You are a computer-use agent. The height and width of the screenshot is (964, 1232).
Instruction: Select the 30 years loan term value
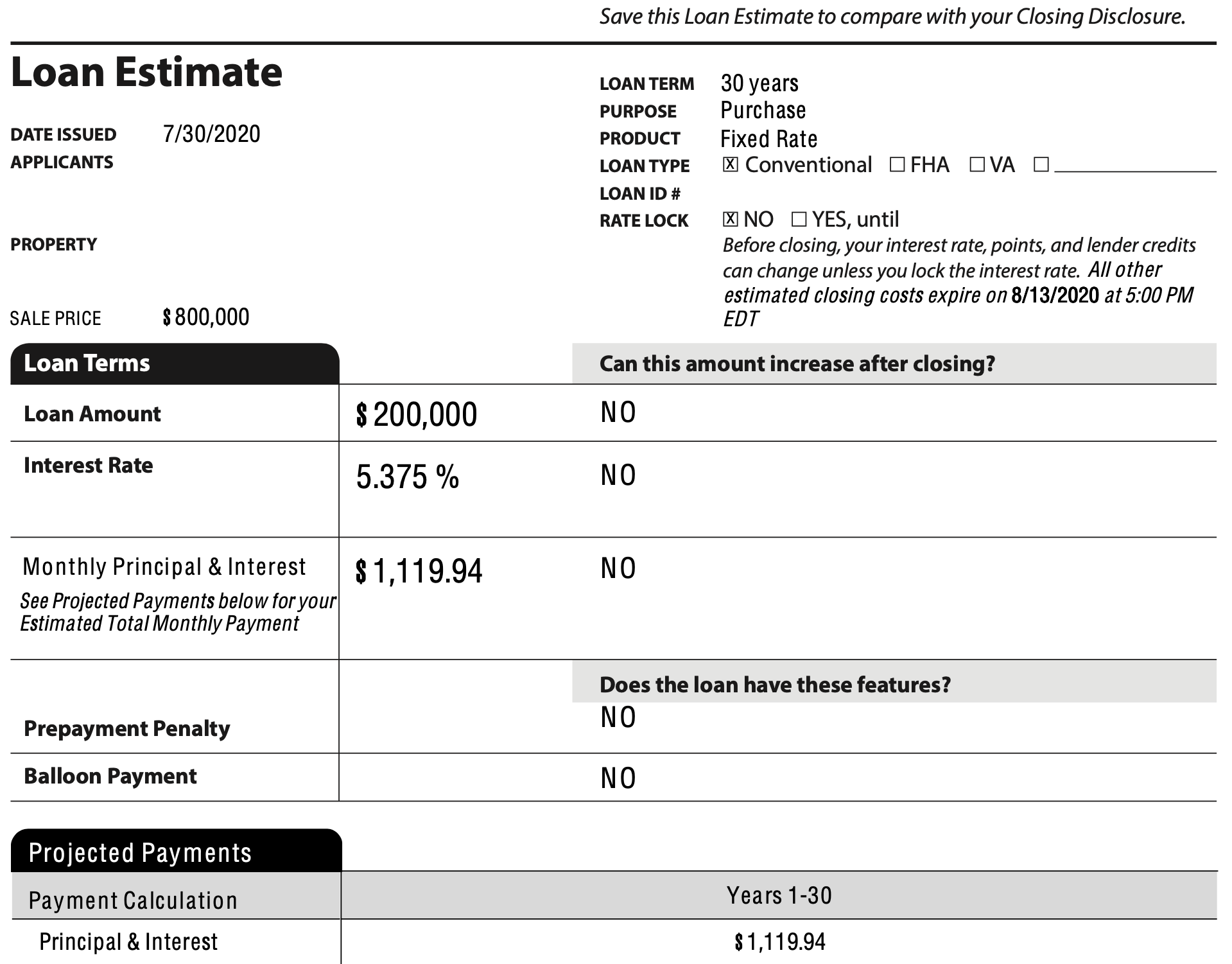pos(759,83)
